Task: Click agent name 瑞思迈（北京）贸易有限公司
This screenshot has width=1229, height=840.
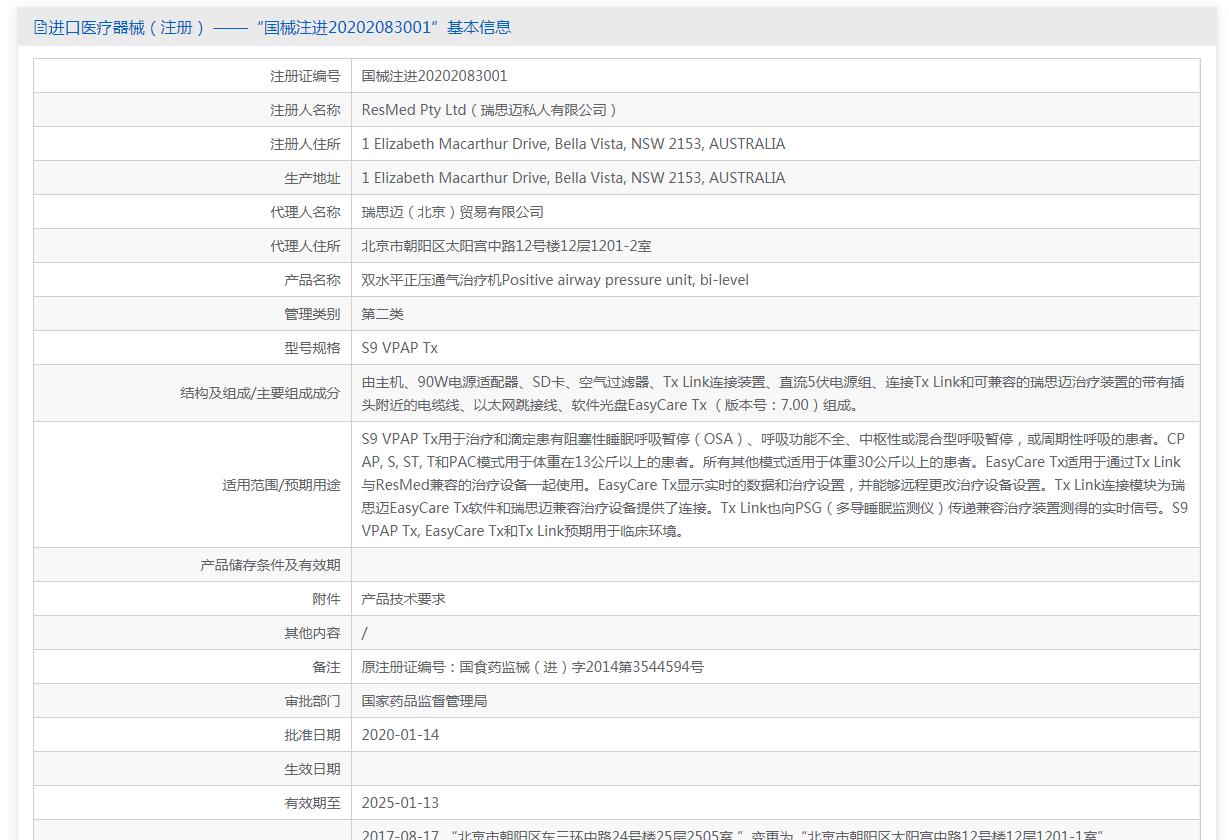Action: pos(452,212)
